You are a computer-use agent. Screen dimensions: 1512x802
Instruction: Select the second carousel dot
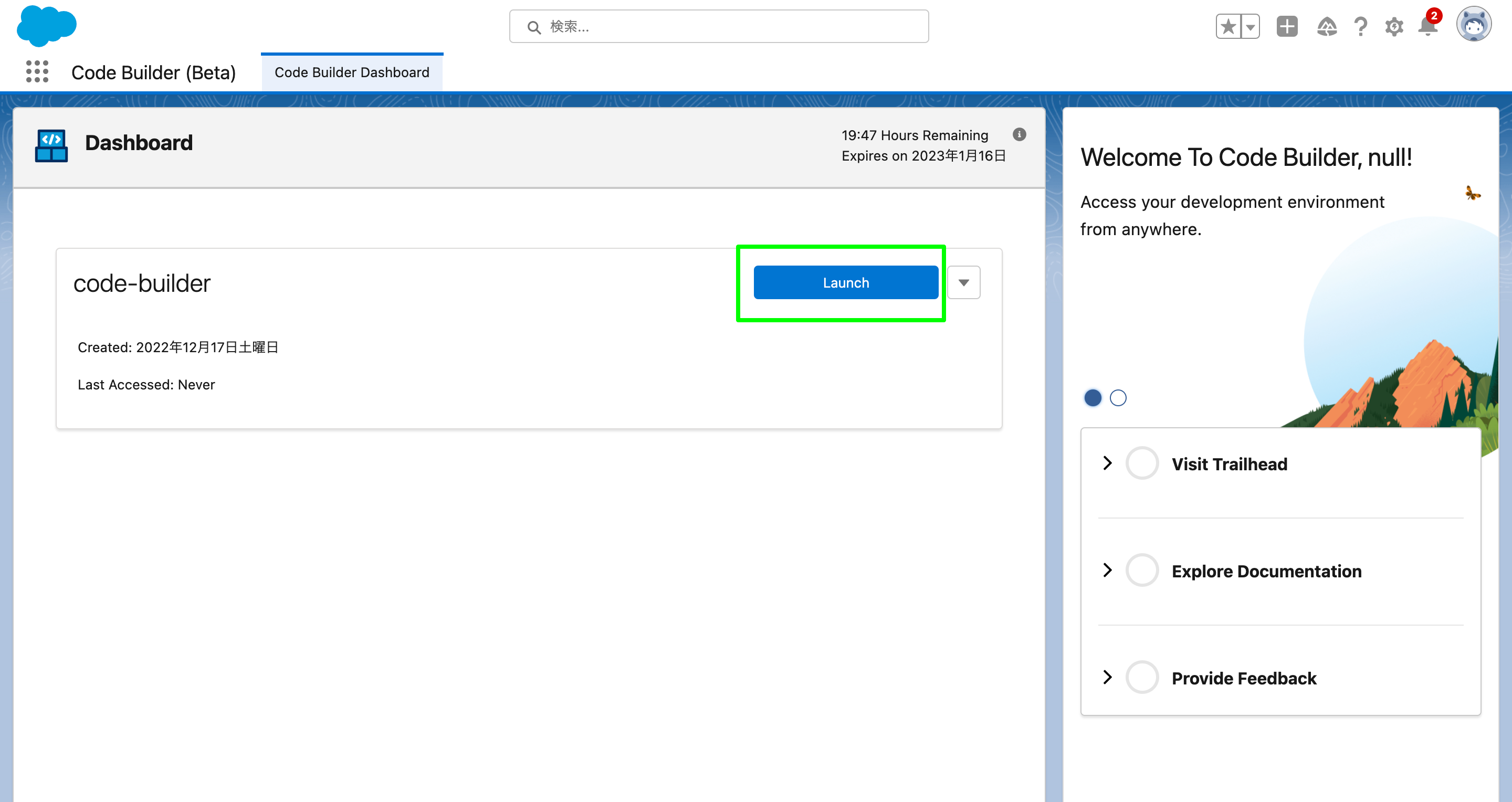click(1118, 398)
